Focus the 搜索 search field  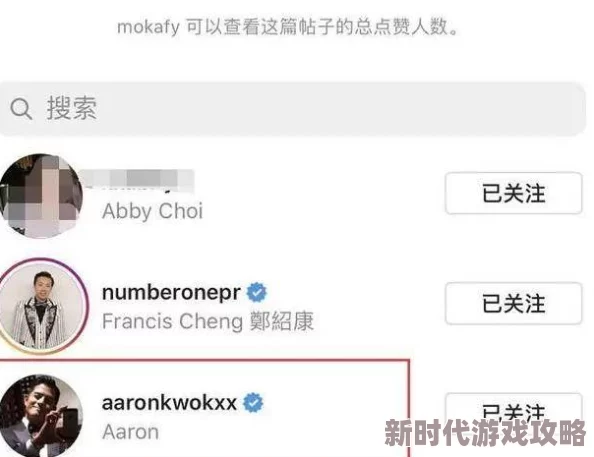292,109
